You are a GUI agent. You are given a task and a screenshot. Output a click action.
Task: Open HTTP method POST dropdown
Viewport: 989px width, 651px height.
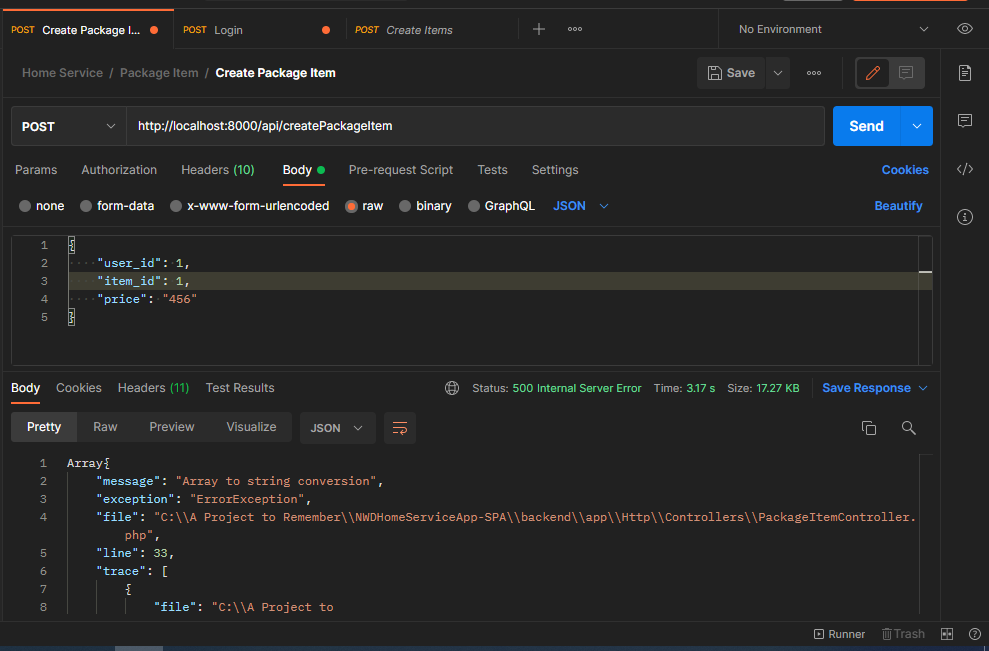tap(69, 126)
